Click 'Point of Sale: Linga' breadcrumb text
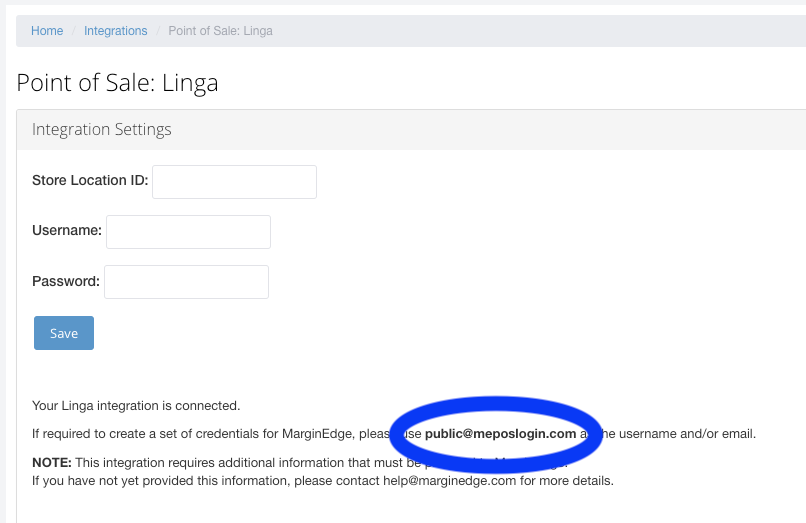The height and width of the screenshot is (523, 806). pyautogui.click(x=221, y=31)
